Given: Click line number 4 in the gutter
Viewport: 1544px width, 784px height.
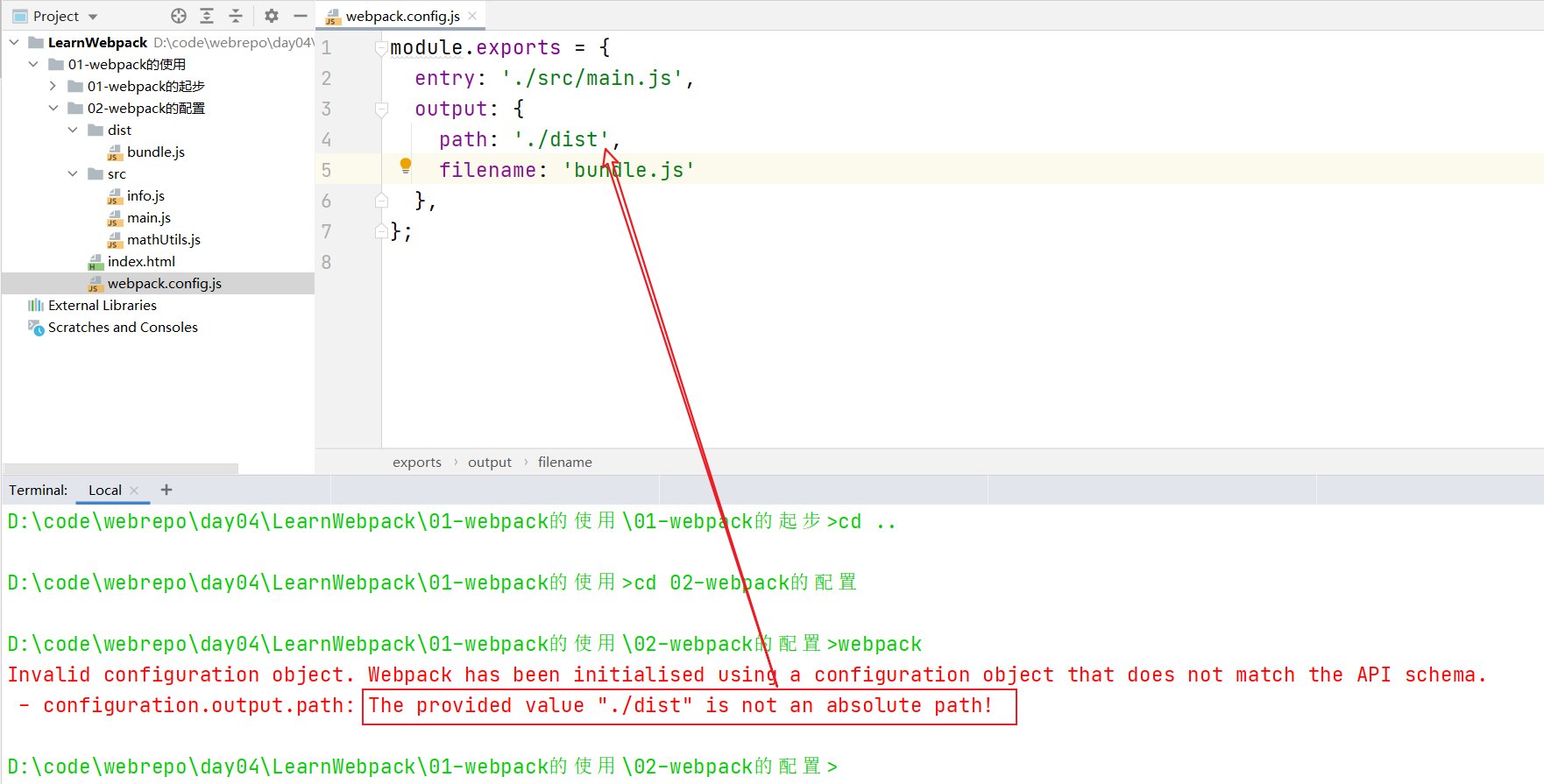Looking at the screenshot, I should [x=327, y=139].
